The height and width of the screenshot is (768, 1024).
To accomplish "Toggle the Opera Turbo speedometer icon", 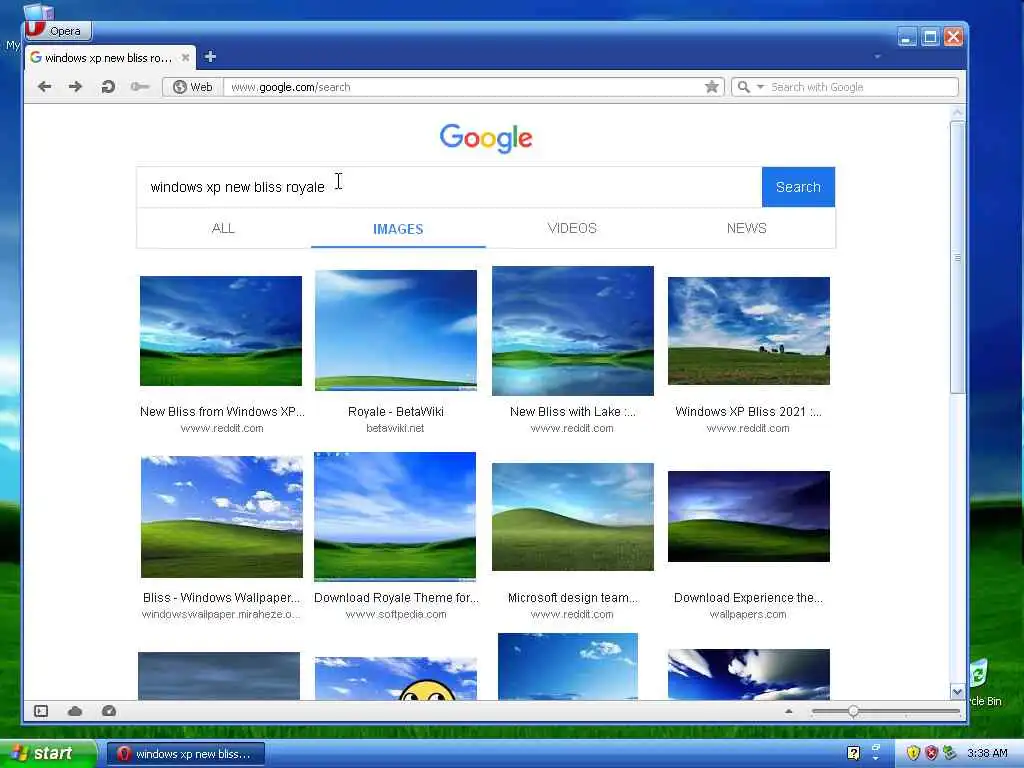I will click(x=109, y=711).
